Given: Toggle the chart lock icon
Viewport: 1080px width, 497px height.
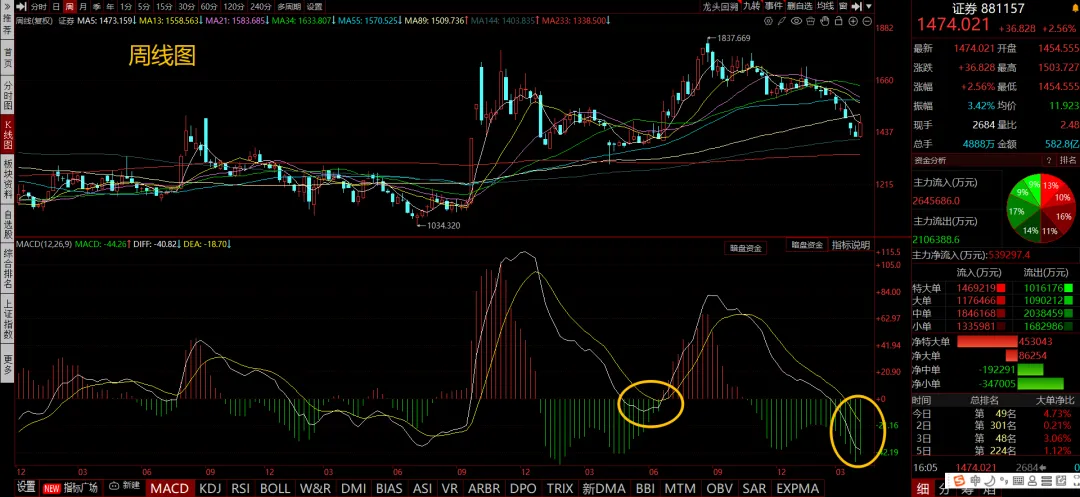Looking at the screenshot, I should [838, 21].
